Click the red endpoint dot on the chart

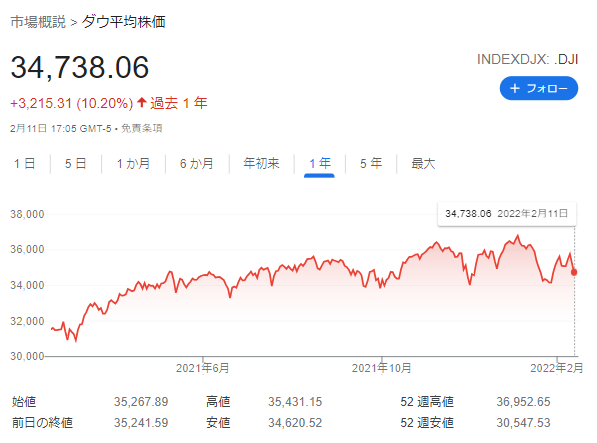coord(574,272)
